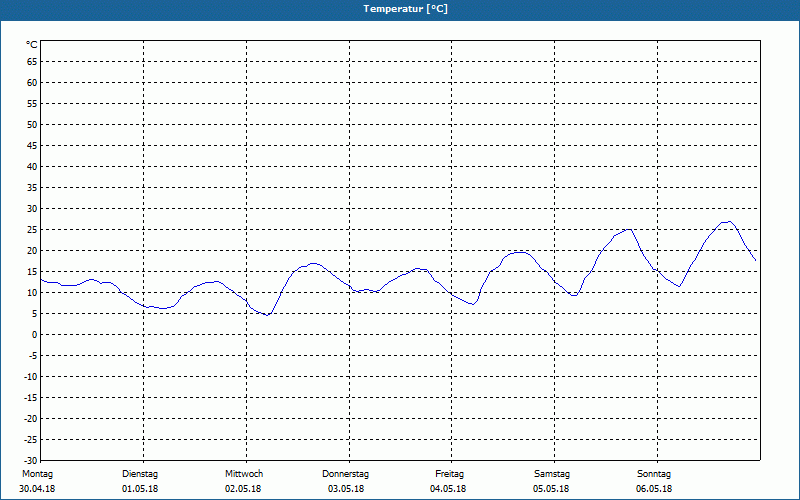Image resolution: width=800 pixels, height=500 pixels.
Task: Click the date 06.05.18
Action: pos(654,489)
